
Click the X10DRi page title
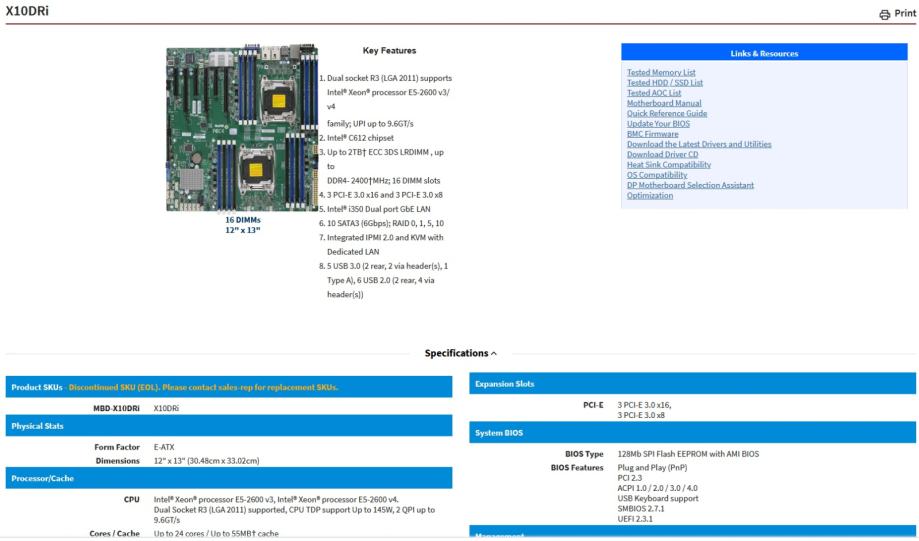pos(27,11)
